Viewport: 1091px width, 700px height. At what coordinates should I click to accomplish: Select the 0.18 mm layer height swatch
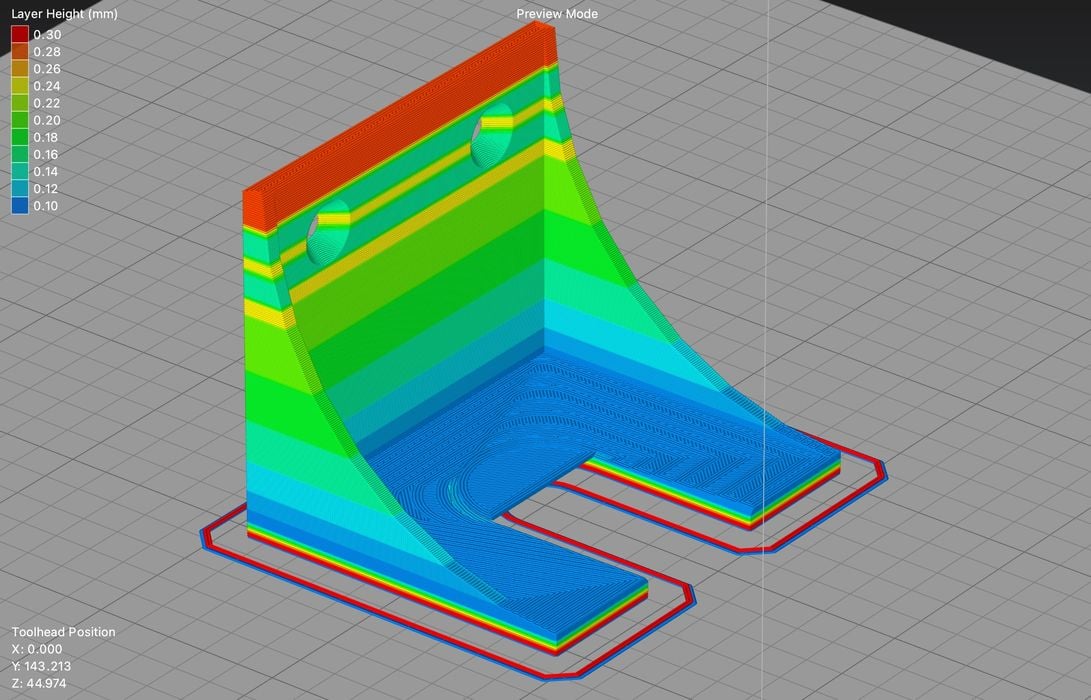click(19, 139)
